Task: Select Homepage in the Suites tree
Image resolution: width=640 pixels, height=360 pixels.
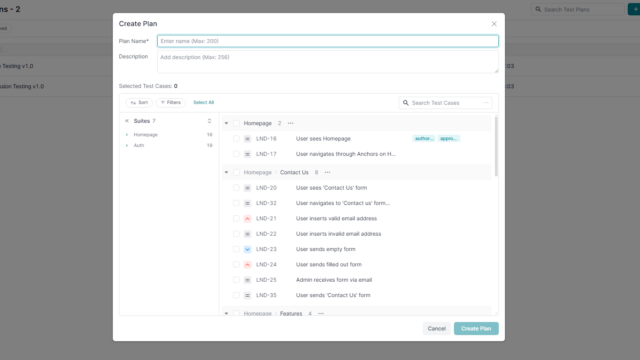Action: point(146,135)
